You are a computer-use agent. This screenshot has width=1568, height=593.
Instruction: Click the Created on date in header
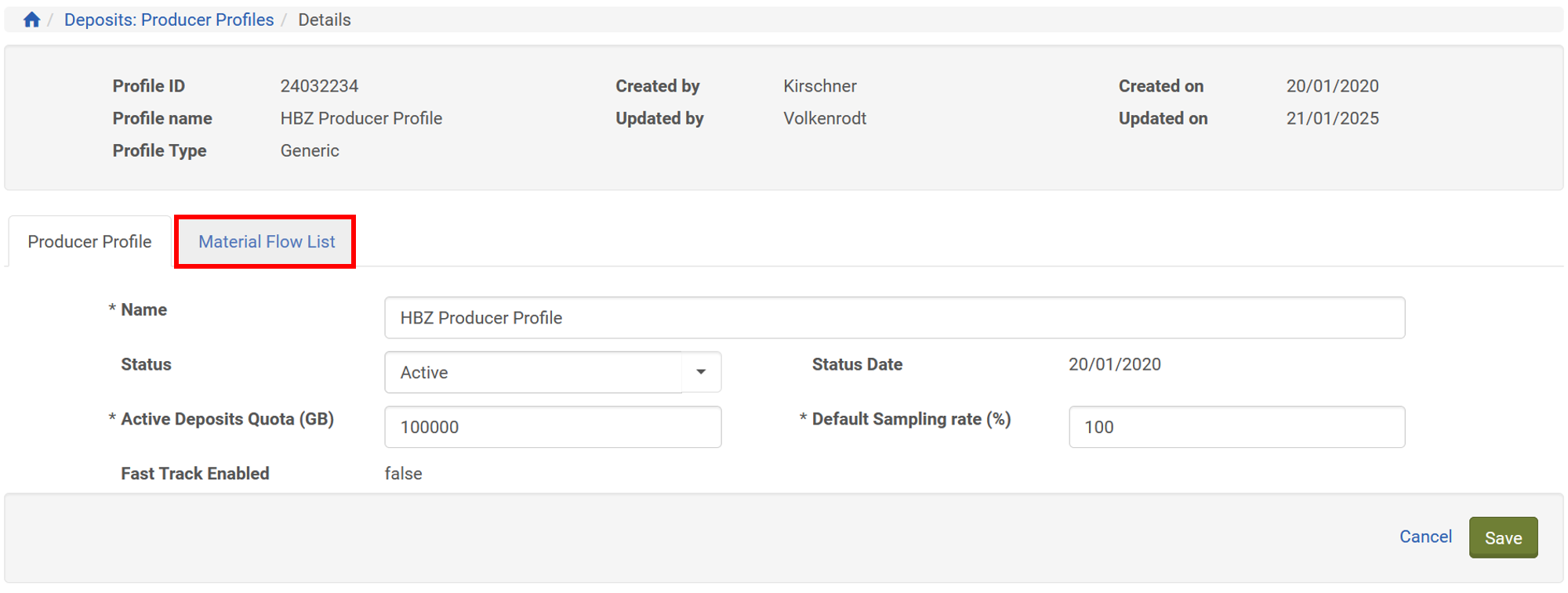[1331, 86]
